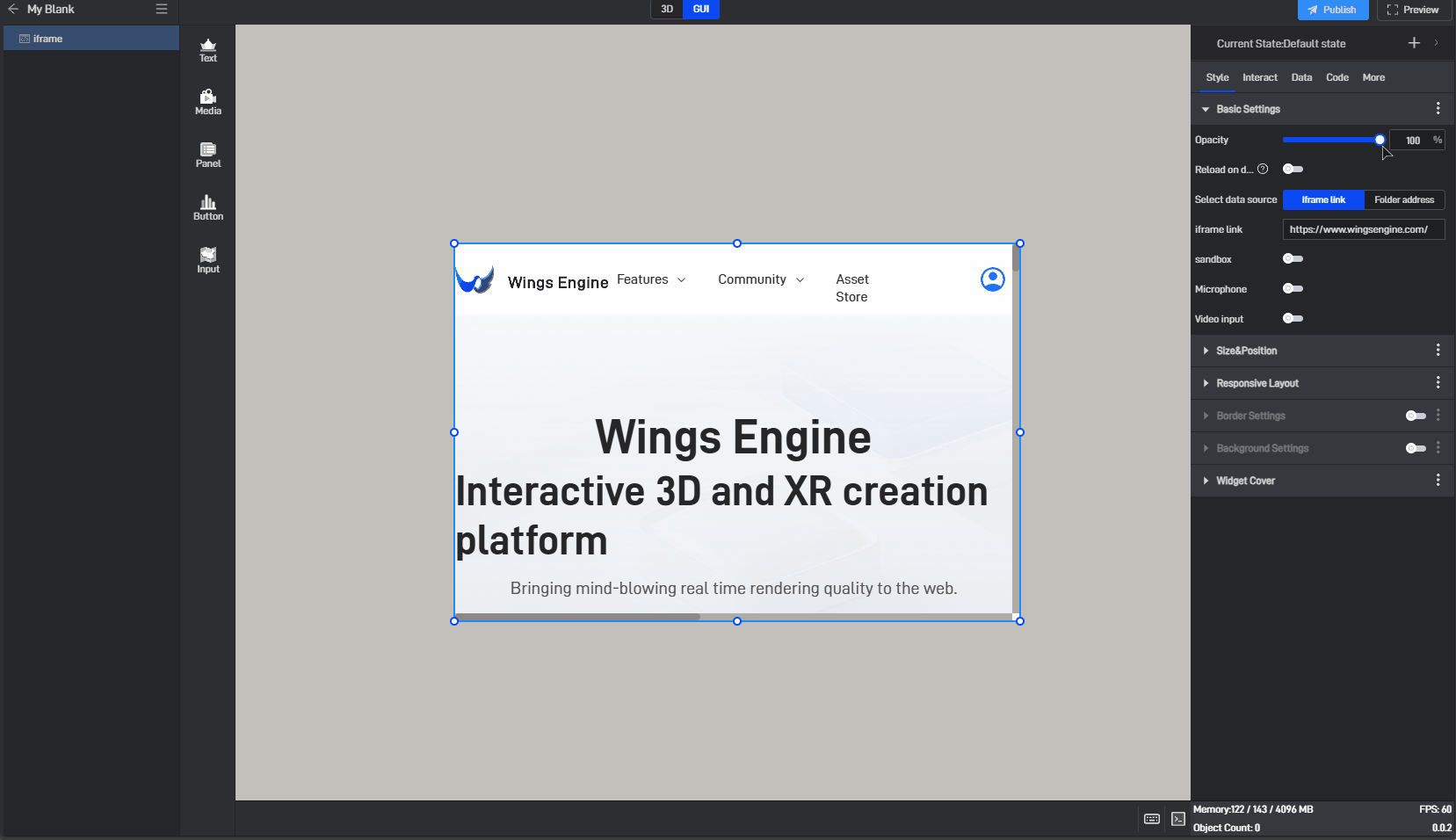The image size is (1456, 840).
Task: Open Border Settings more options menu
Action: pyautogui.click(x=1438, y=415)
